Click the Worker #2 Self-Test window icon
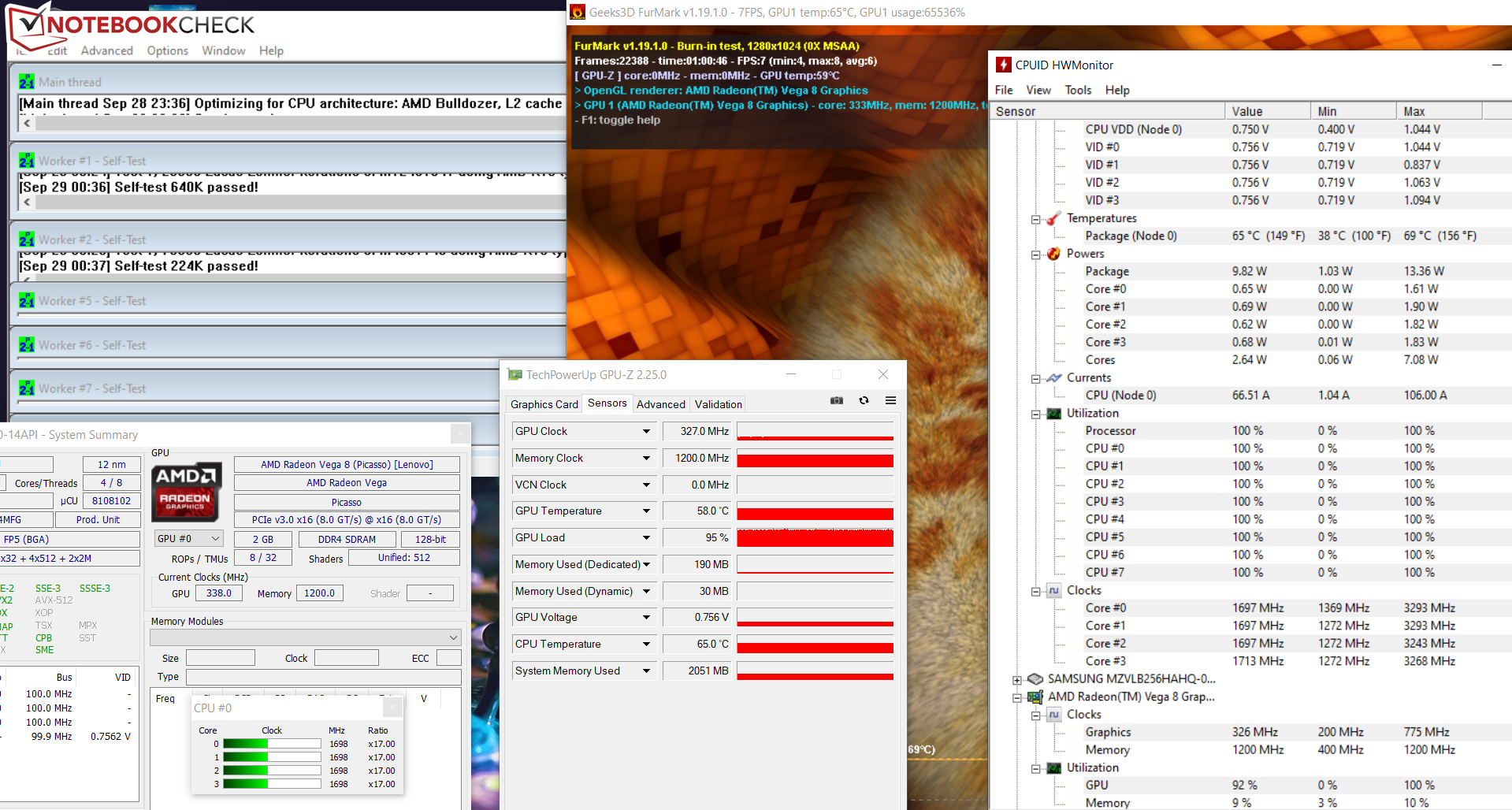This screenshot has height=810, width=1512. tap(27, 240)
